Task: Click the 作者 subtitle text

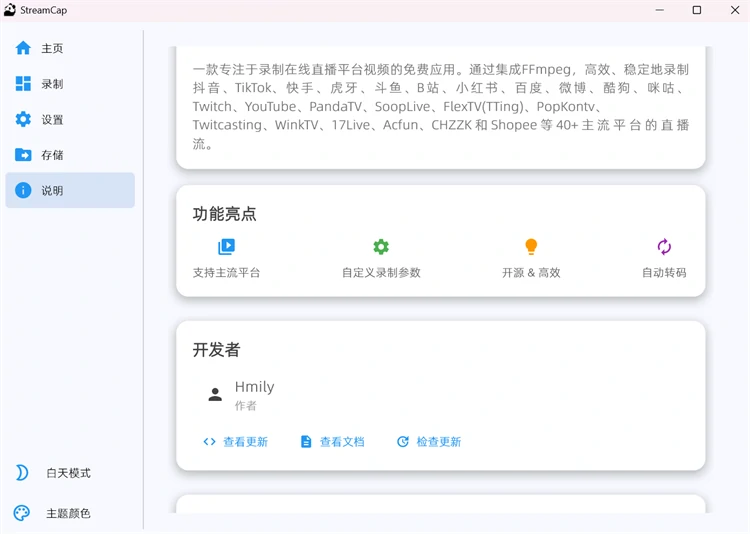Action: point(246,406)
